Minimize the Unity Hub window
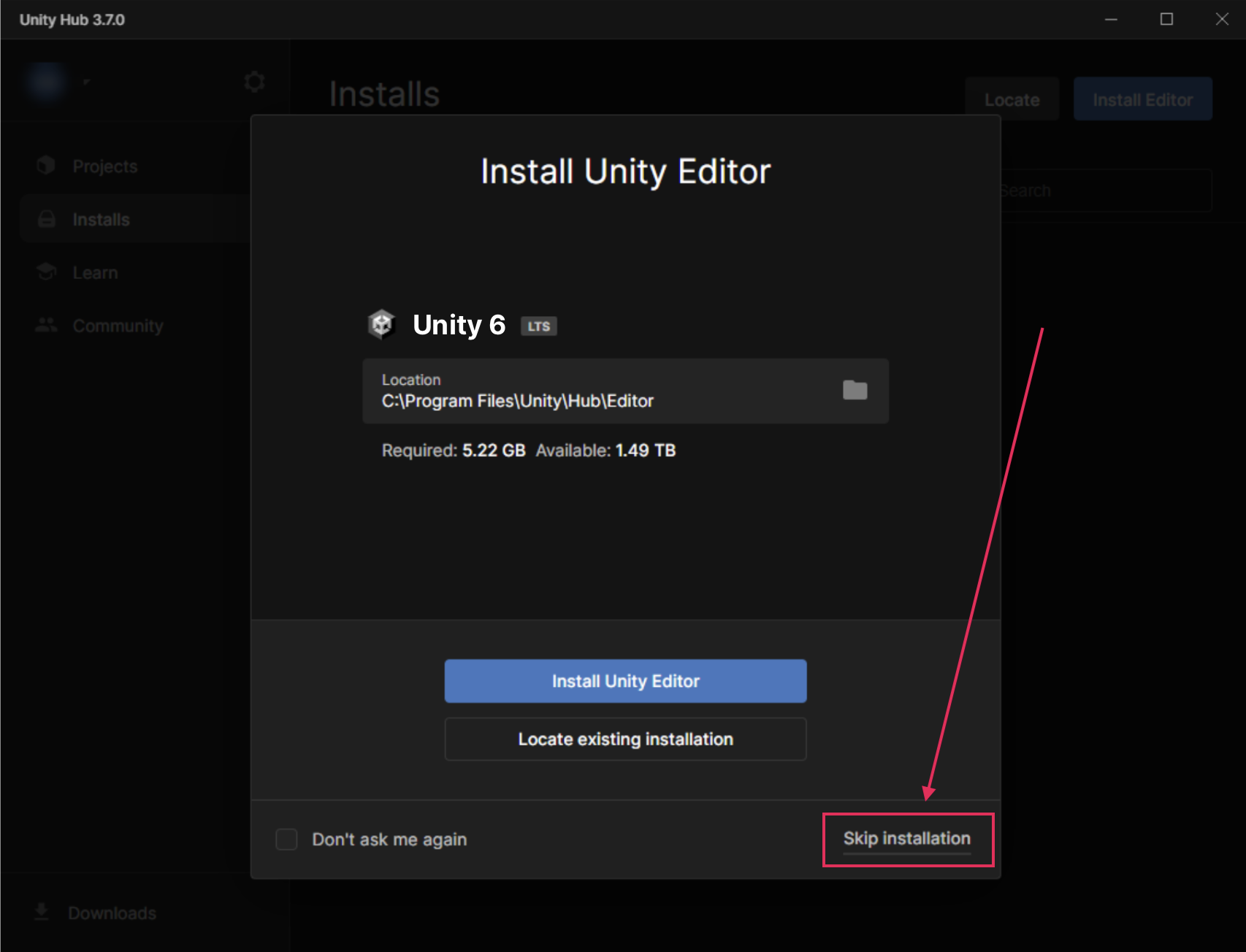Image resolution: width=1246 pixels, height=952 pixels. coord(1111,19)
